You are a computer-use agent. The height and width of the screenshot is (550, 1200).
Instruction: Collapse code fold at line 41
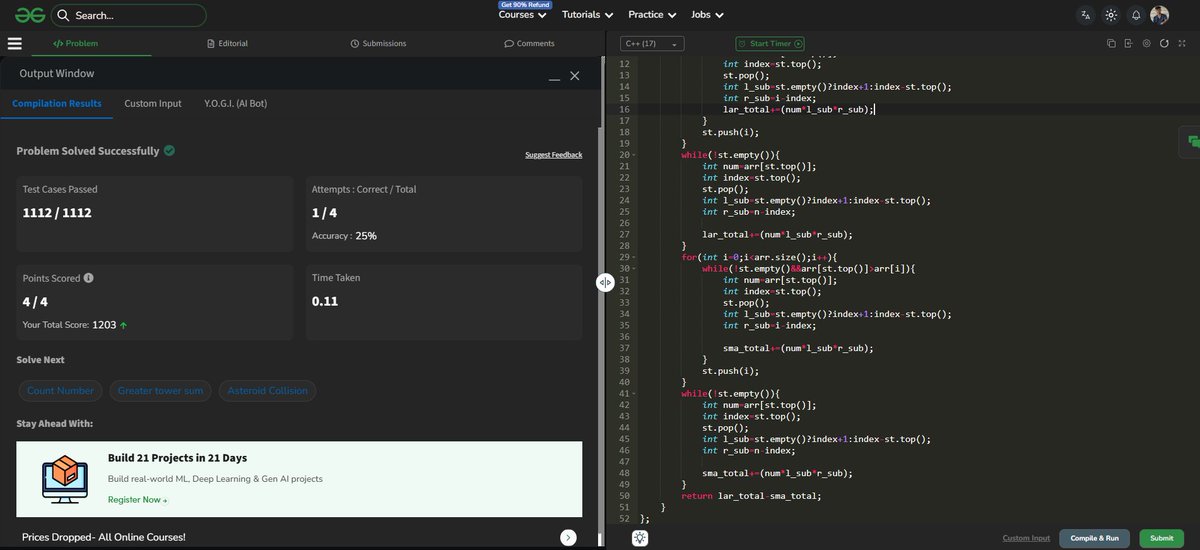click(636, 394)
